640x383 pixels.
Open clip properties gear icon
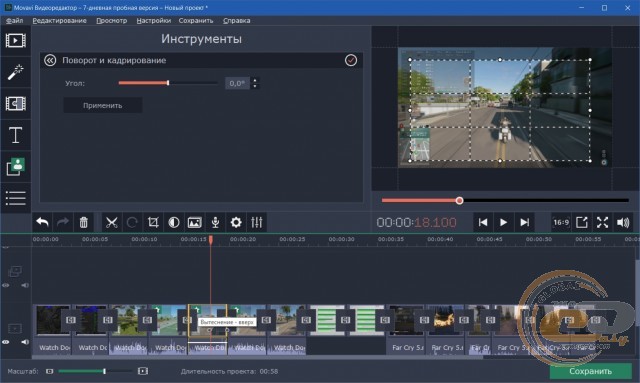point(236,223)
